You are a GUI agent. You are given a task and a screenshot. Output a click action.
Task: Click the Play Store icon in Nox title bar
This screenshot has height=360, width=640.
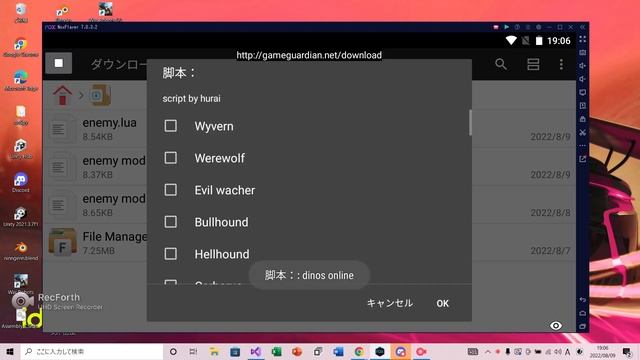click(x=507, y=27)
